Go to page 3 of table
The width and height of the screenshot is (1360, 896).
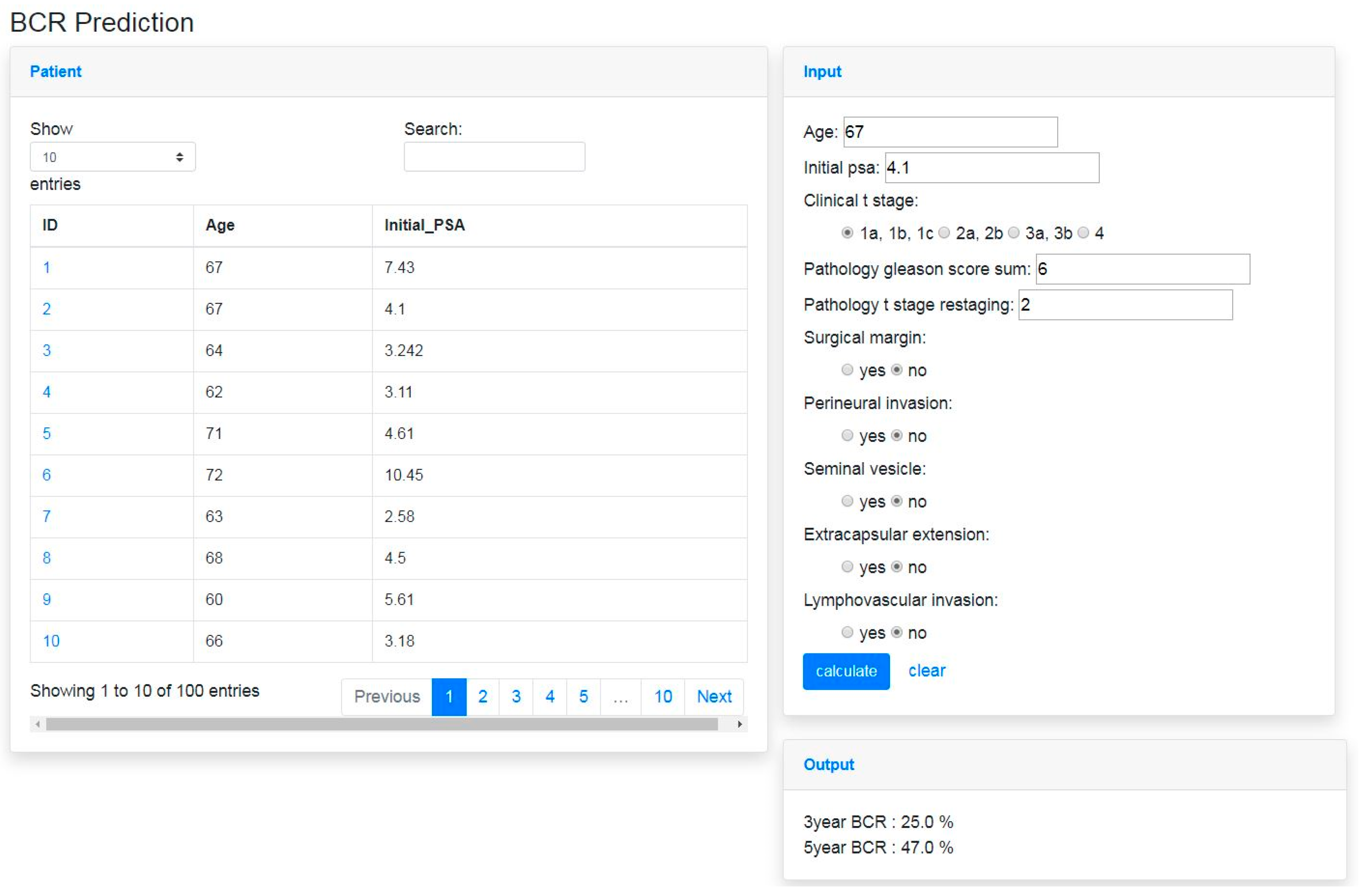(x=516, y=696)
